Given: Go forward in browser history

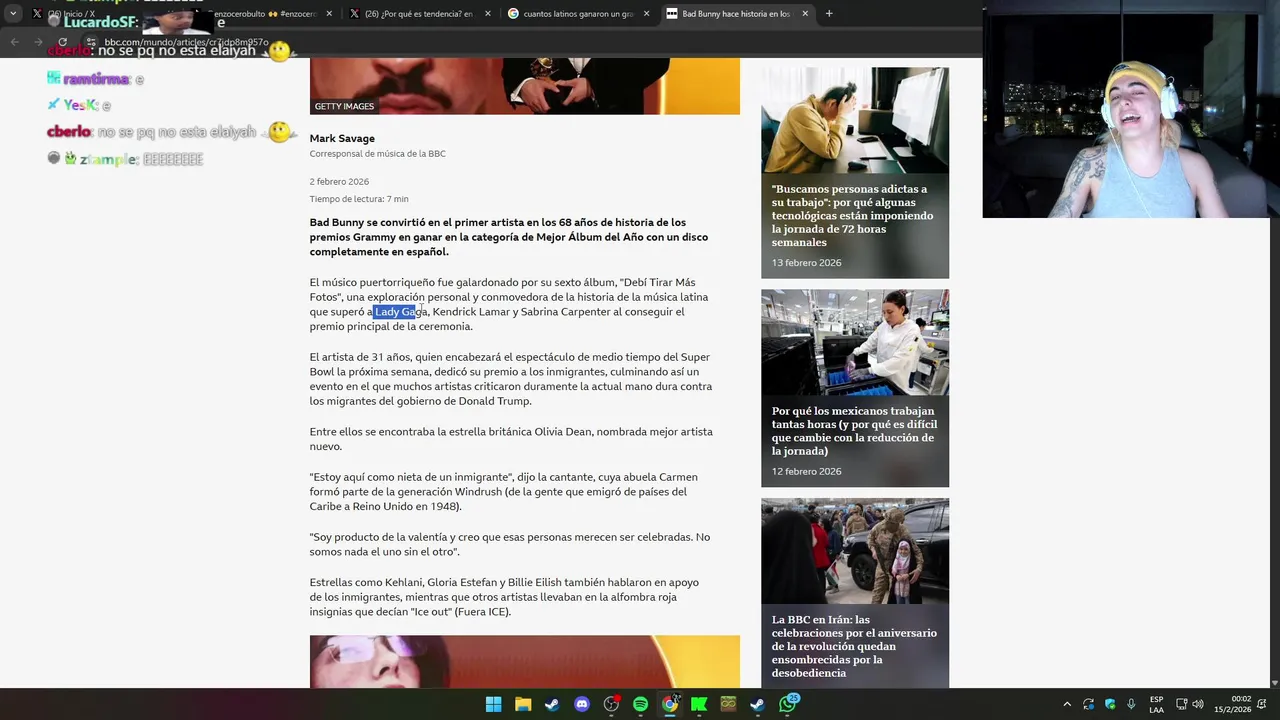Looking at the screenshot, I should 38,42.
